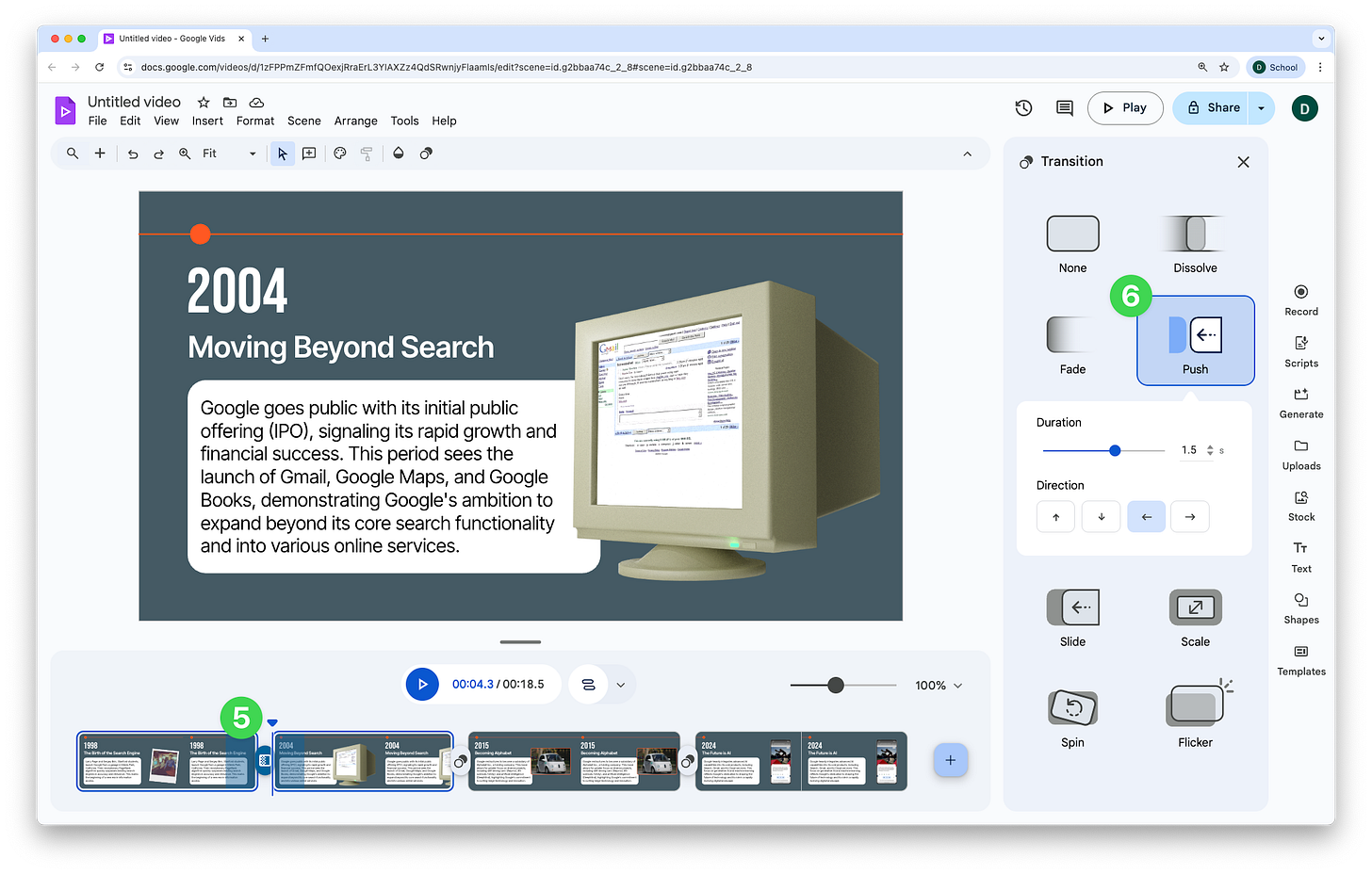This screenshot has height=874, width=1372.
Task: Set push direction to left
Action: [1146, 516]
